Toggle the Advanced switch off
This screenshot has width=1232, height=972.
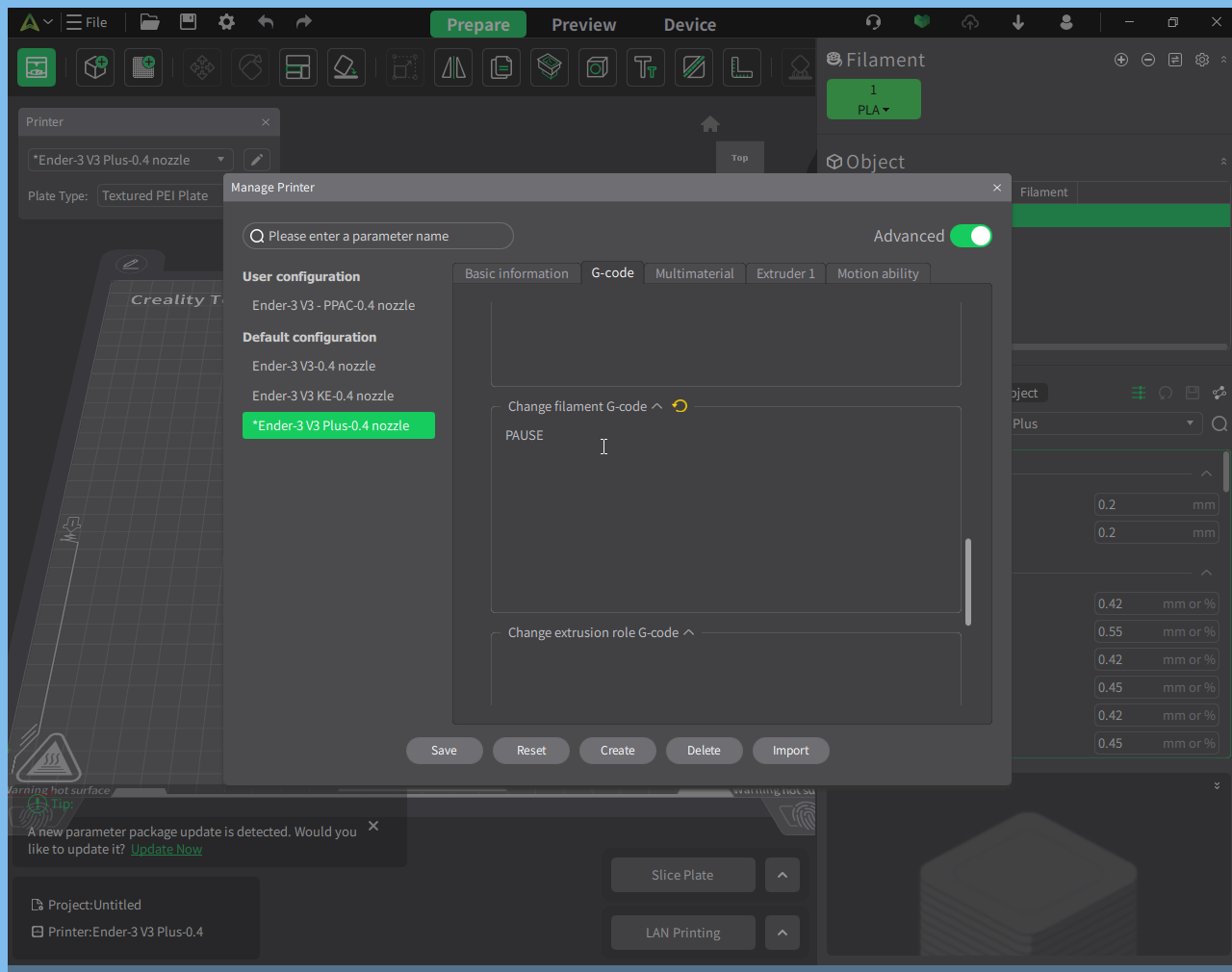[x=970, y=236]
